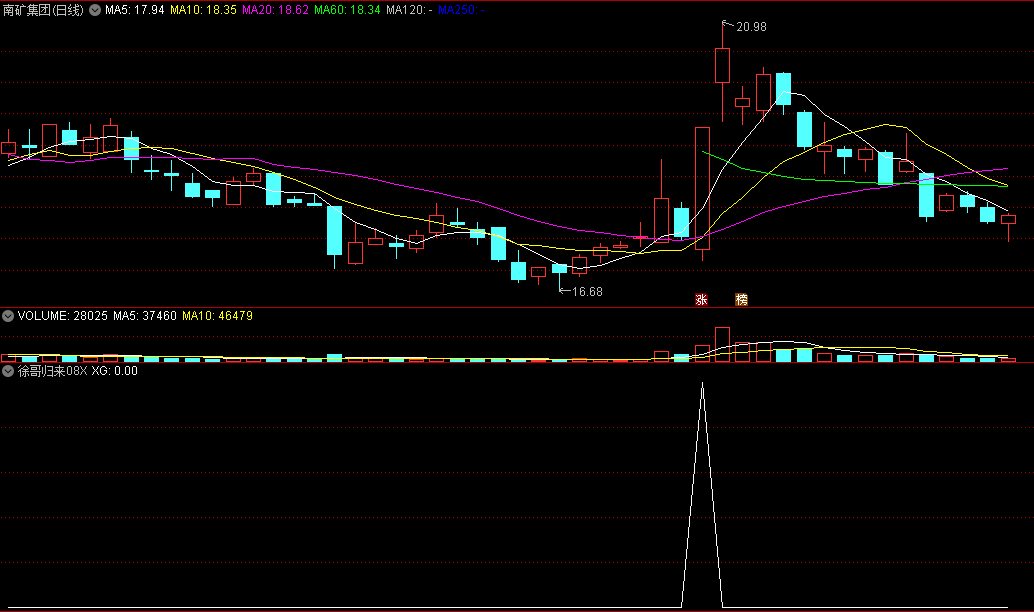Open the main chart indicator dropdown arrow
This screenshot has width=1034, height=612.
[x=95, y=10]
